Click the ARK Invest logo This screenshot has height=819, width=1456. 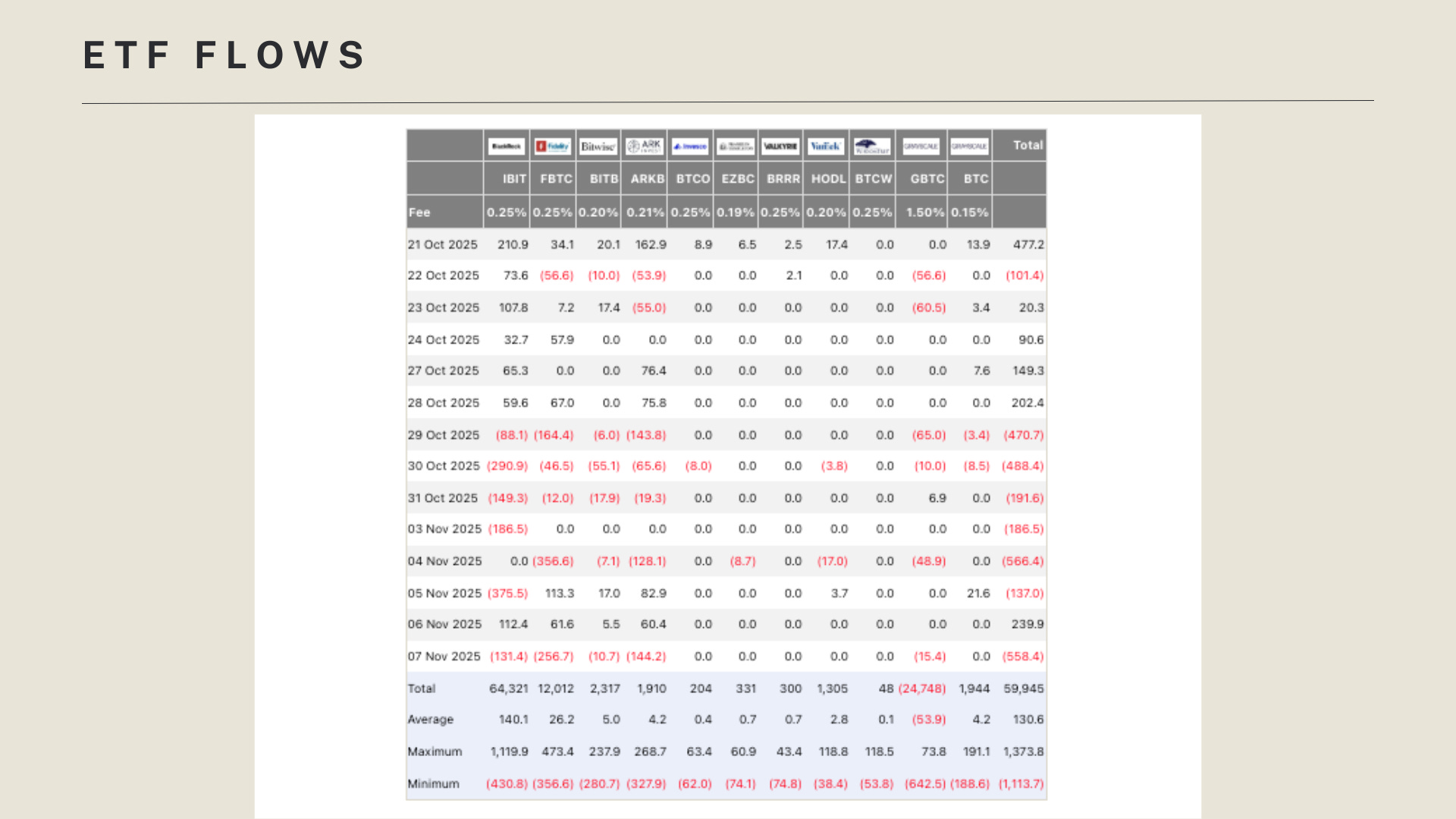[x=645, y=146]
